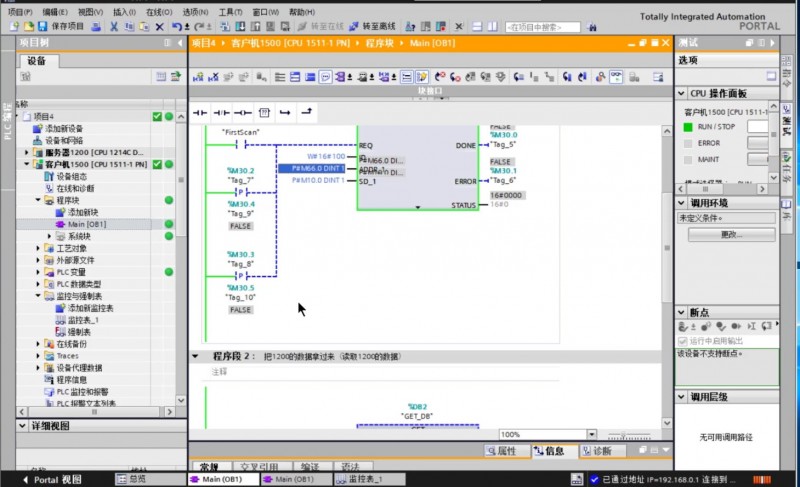Insert an output coil instruction
Screen dimensions: 800x487
pos(243,111)
